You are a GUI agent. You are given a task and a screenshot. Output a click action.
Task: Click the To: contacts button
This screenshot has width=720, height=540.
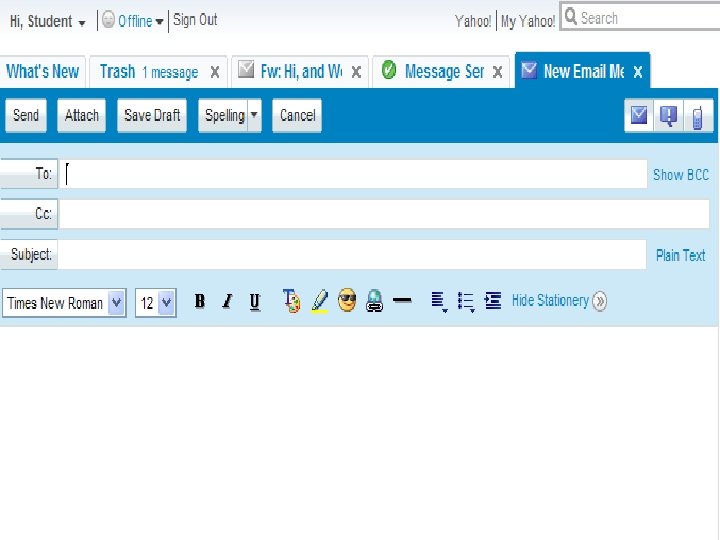coord(29,174)
